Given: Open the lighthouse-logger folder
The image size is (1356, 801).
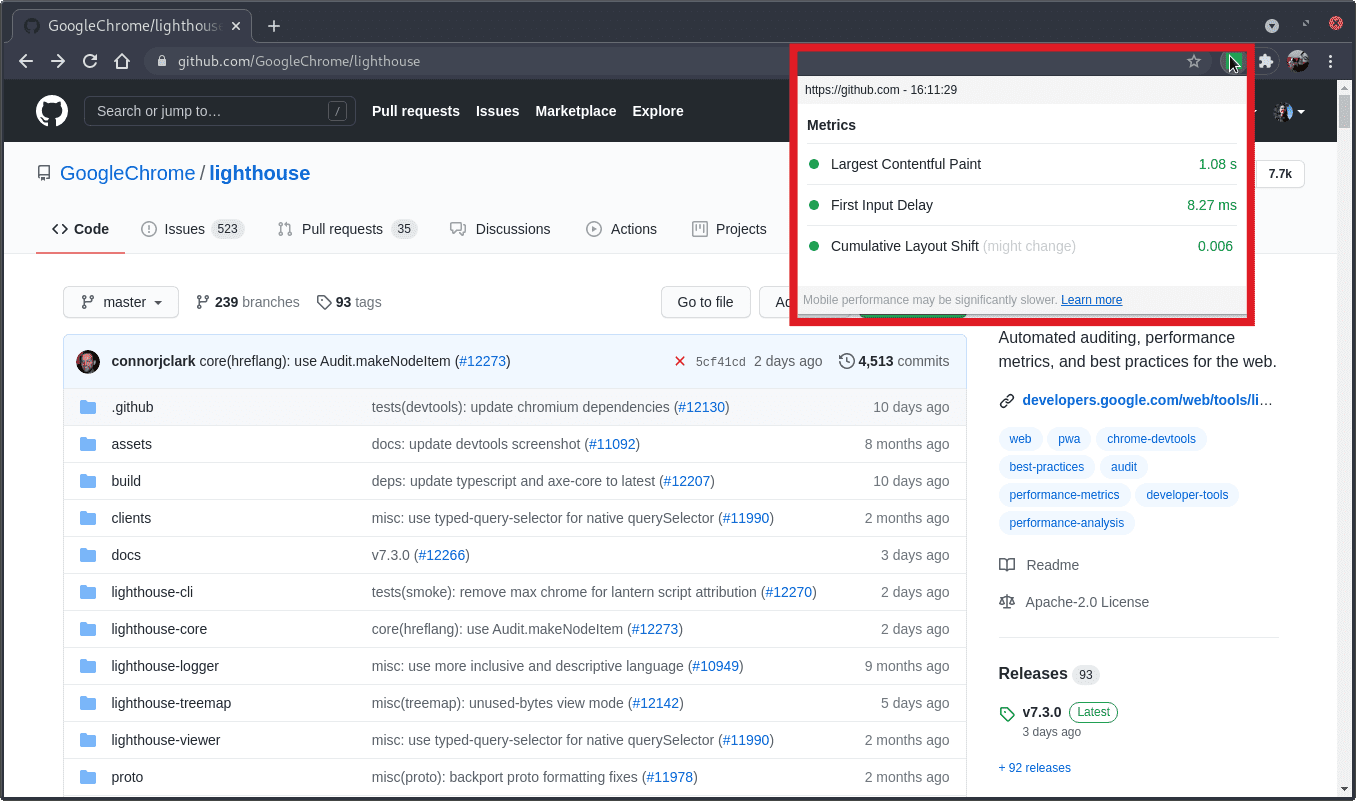Looking at the screenshot, I should click(165, 666).
